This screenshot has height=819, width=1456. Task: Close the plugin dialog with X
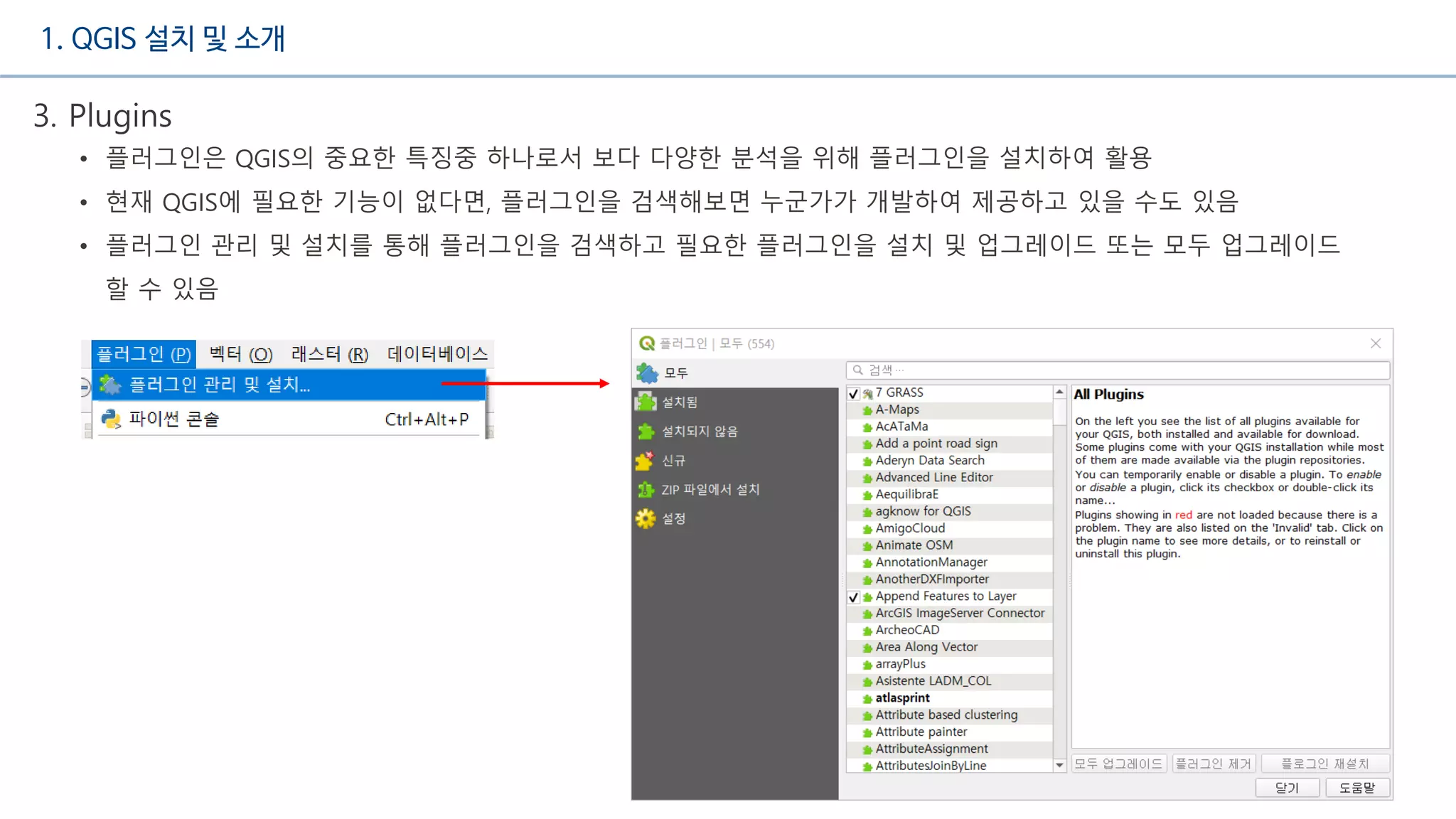(1376, 343)
